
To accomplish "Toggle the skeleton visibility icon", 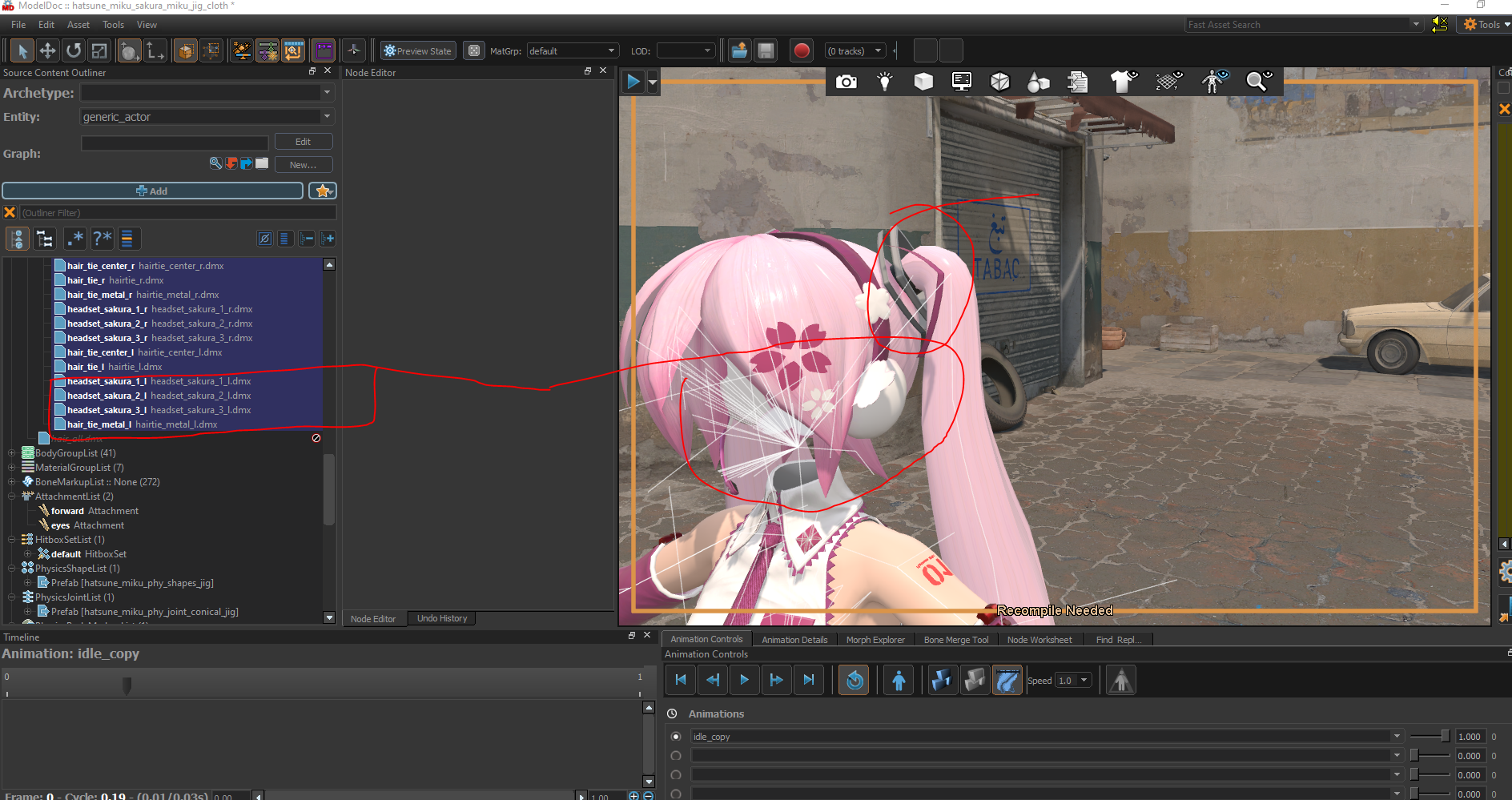I will [1214, 82].
